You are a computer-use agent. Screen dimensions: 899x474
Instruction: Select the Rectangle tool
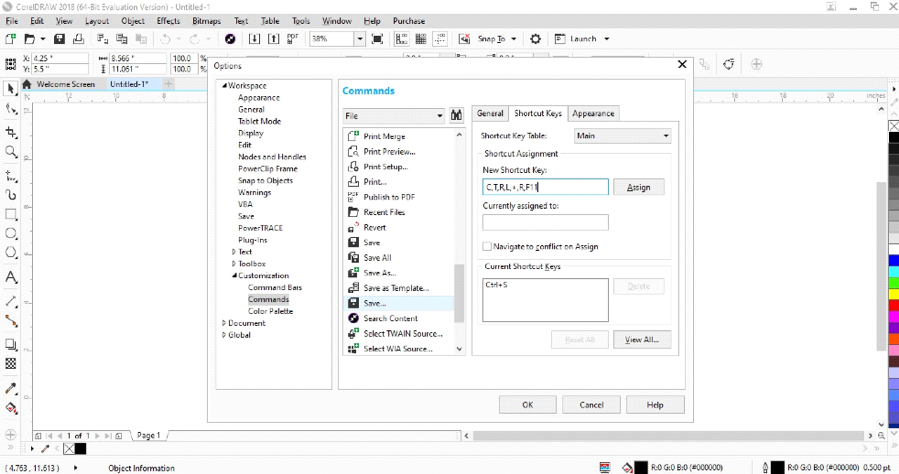pyautogui.click(x=10, y=214)
